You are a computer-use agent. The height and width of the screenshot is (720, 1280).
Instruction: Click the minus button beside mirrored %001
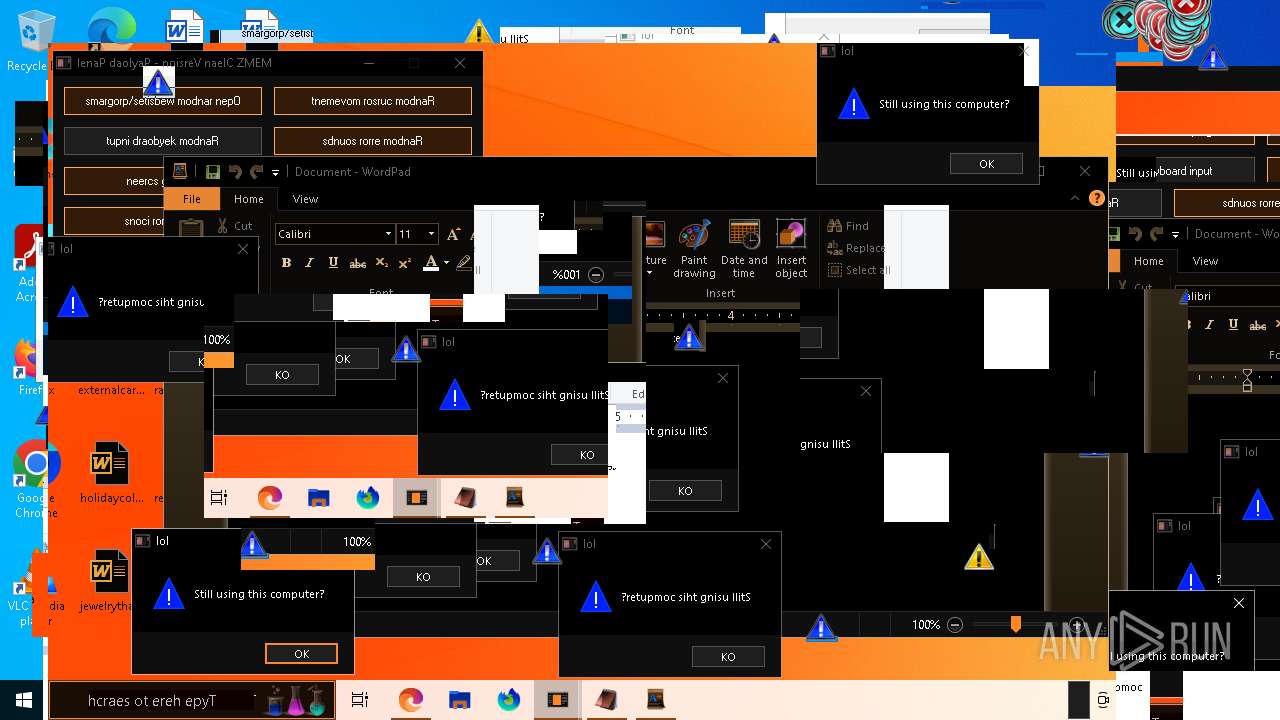[596, 274]
